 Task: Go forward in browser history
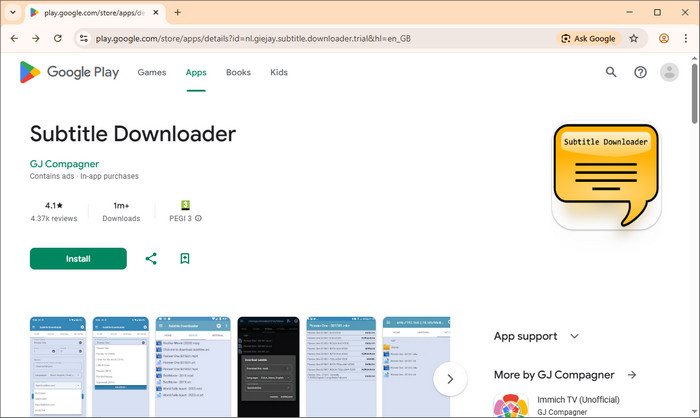tap(36, 38)
